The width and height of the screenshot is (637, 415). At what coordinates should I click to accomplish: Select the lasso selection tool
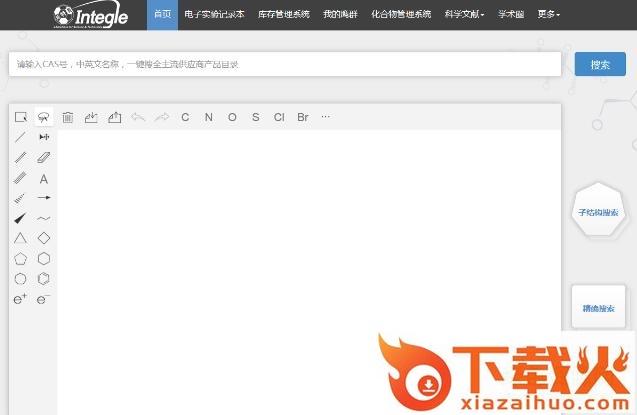pyautogui.click(x=43, y=117)
